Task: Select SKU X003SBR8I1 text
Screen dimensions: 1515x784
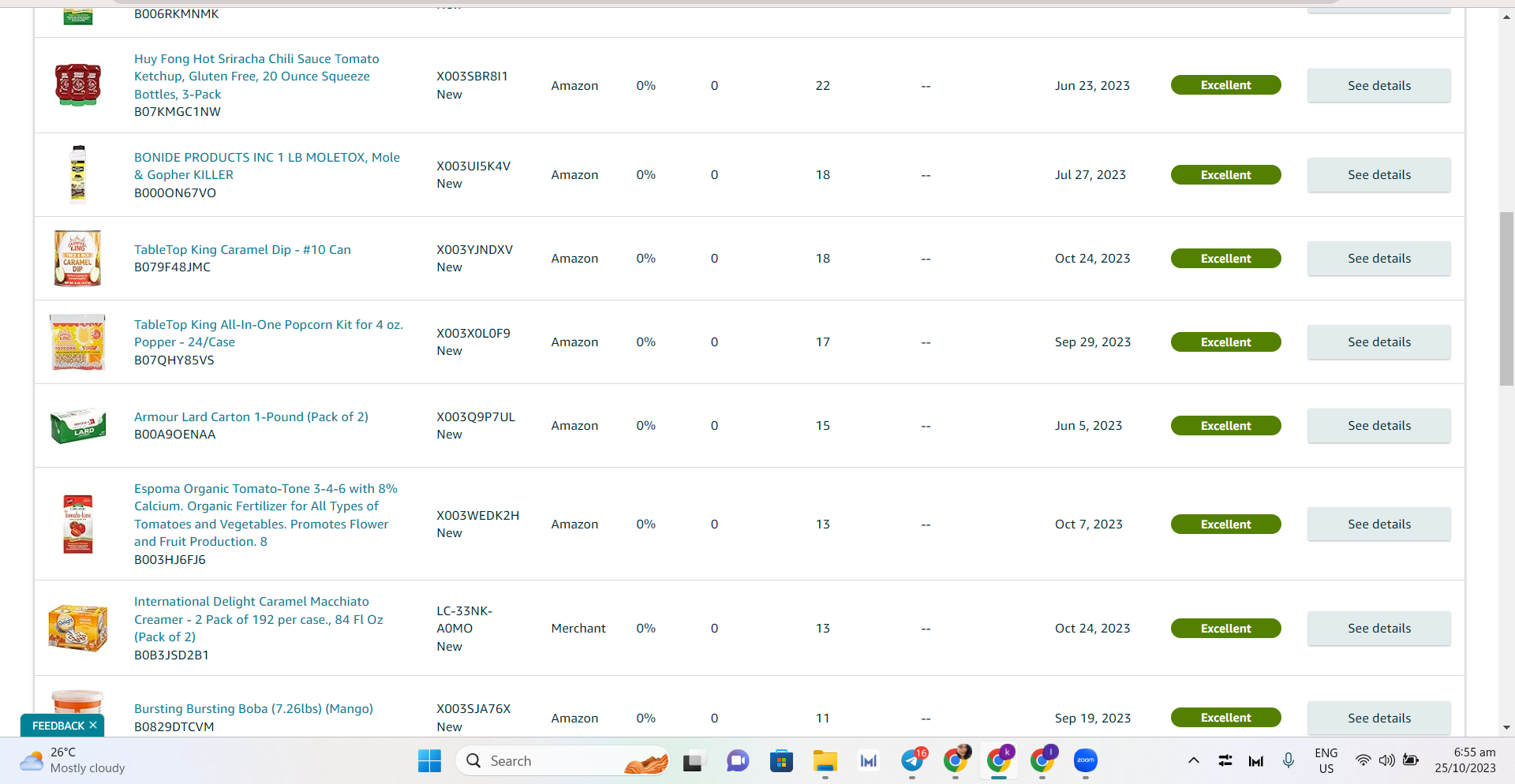Action: (x=472, y=76)
